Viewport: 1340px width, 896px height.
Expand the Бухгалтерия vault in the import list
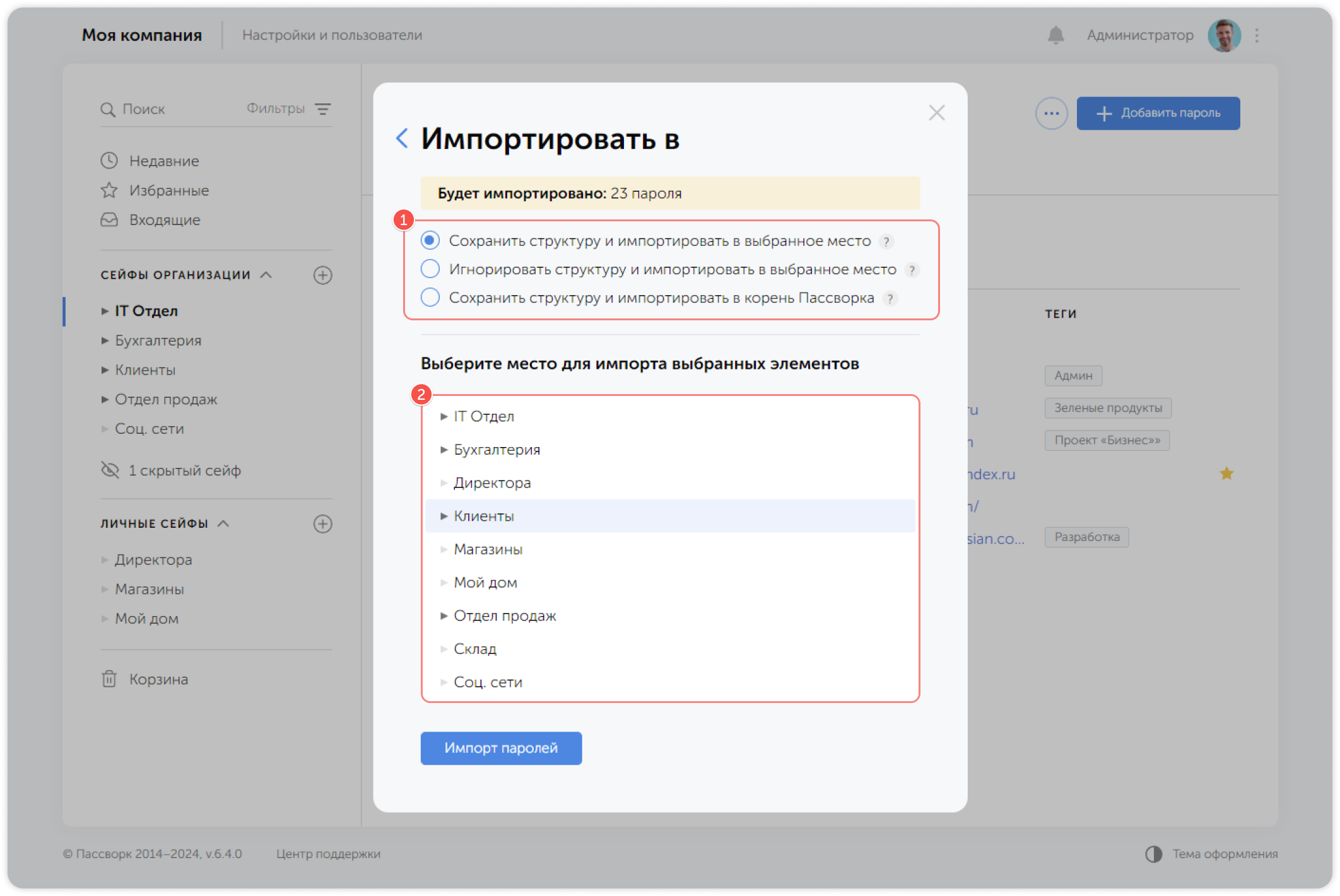444,449
